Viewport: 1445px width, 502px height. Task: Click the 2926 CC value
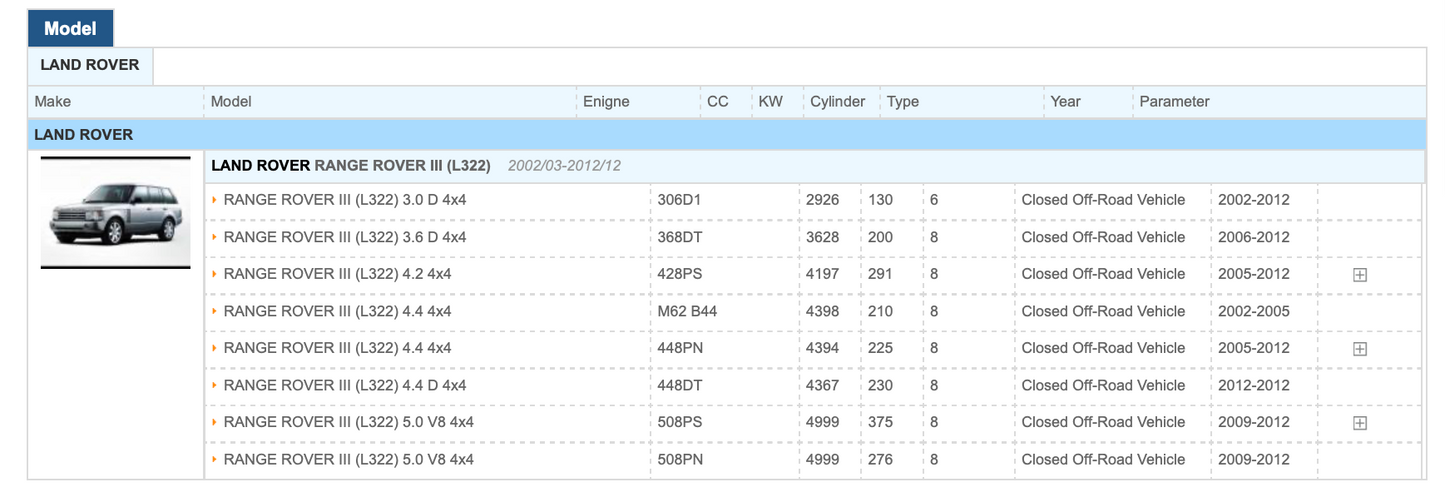823,200
